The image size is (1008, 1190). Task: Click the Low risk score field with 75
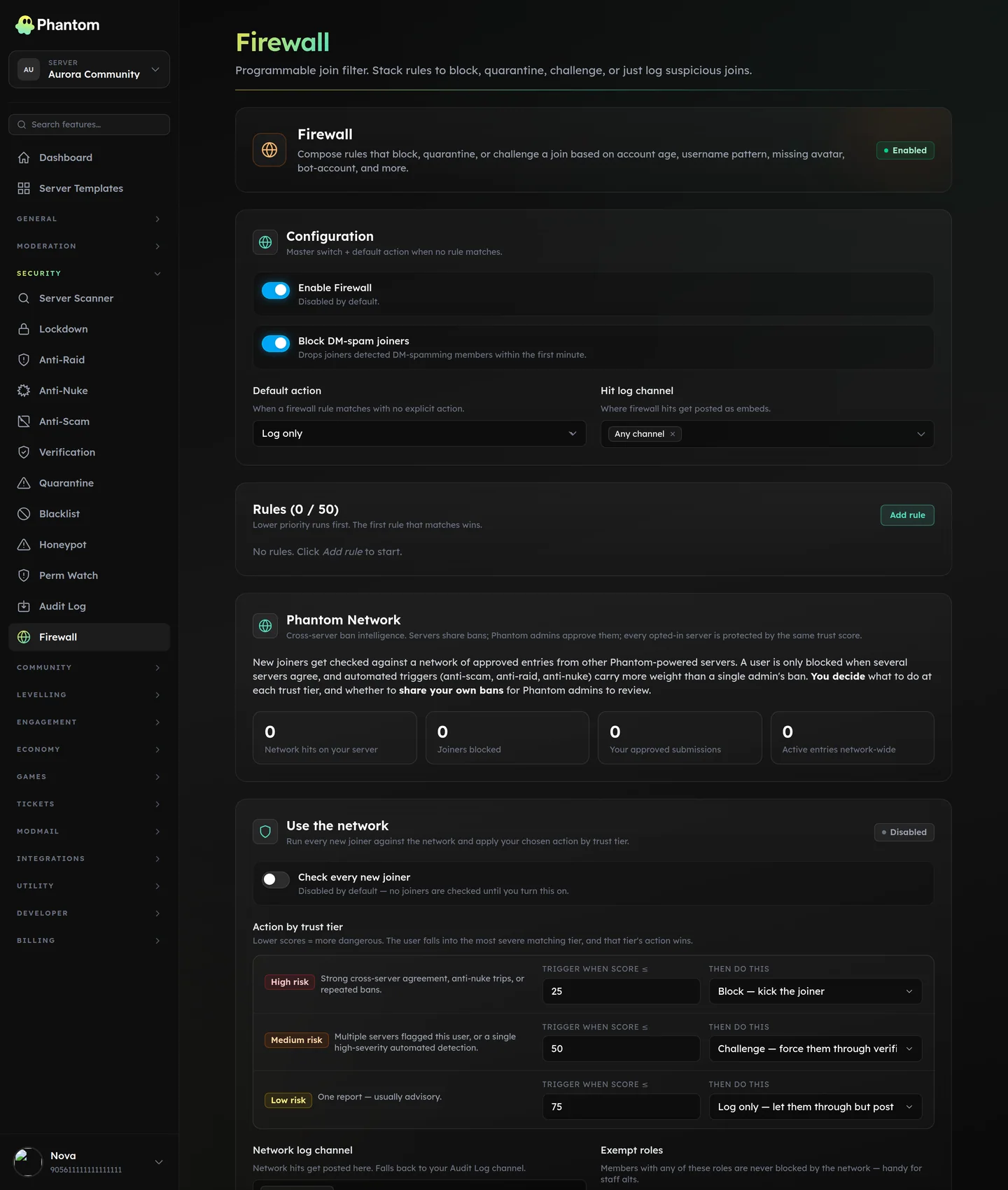621,1107
